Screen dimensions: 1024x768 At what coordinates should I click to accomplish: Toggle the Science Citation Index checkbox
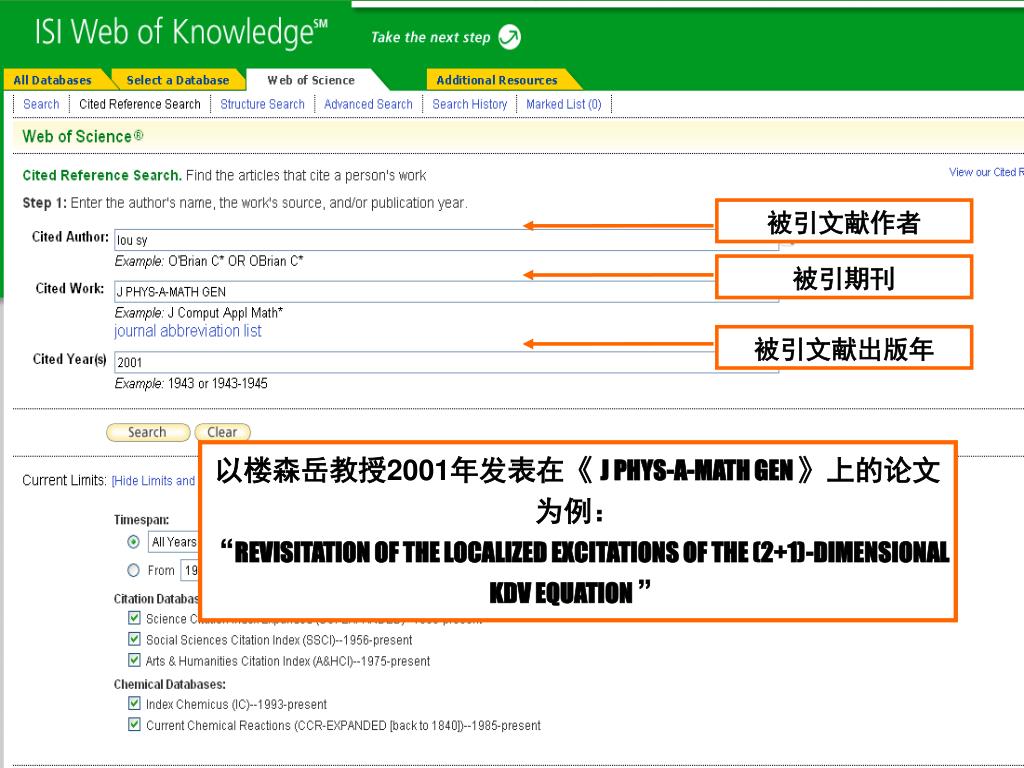pyautogui.click(x=134, y=618)
